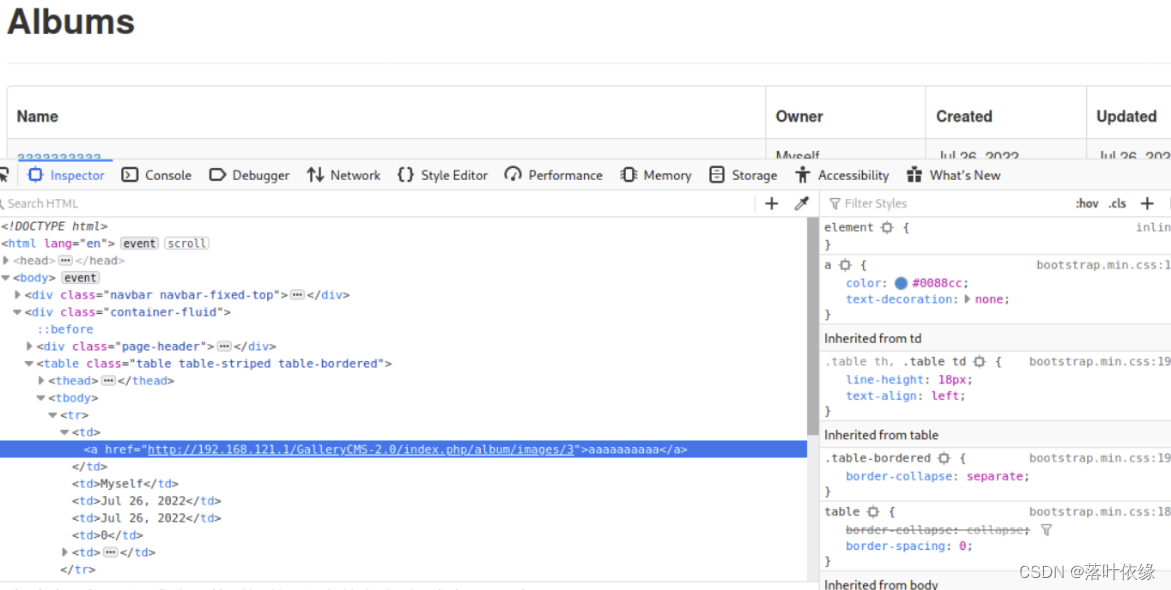This screenshot has height=590, width=1171.
Task: Expand the thead node
Action: coord(42,381)
